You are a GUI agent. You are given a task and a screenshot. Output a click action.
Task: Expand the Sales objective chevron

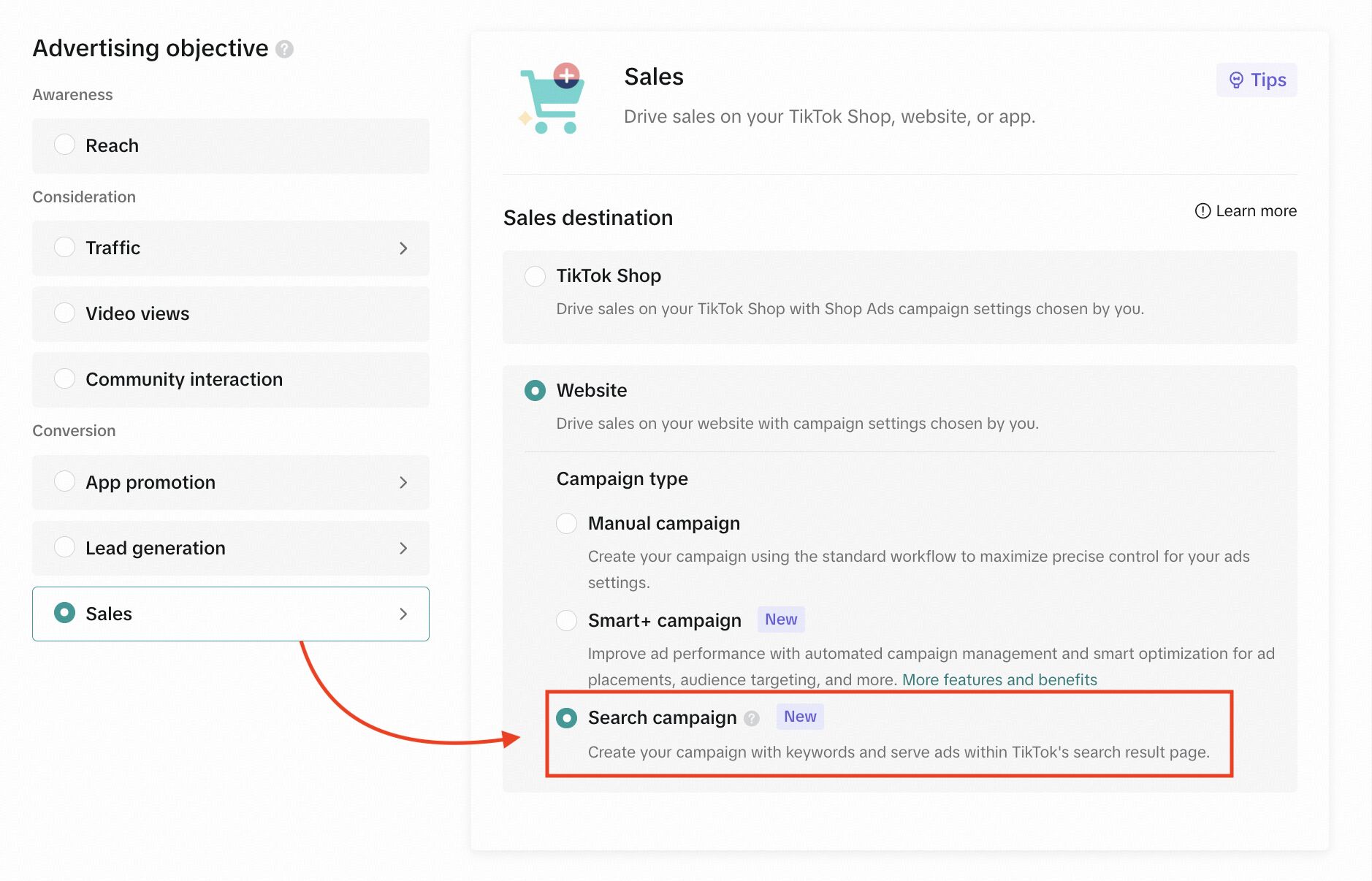(403, 614)
